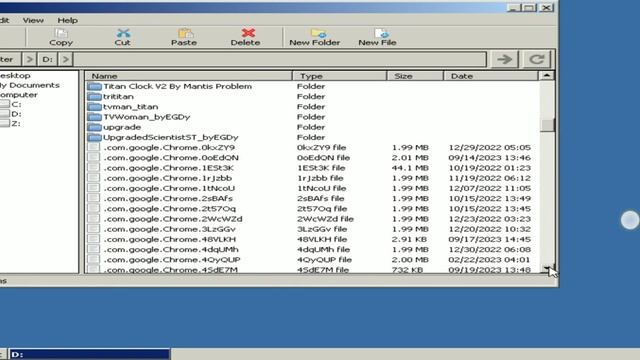The width and height of the screenshot is (640, 360).
Task: Select file .com.google.Chrome.3LzGGv
Action: pos(169,229)
